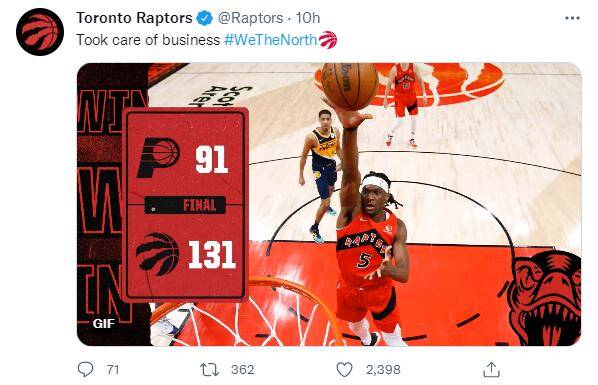Click the retweet arrows icon
This screenshot has width=598, height=385.
click(x=209, y=369)
